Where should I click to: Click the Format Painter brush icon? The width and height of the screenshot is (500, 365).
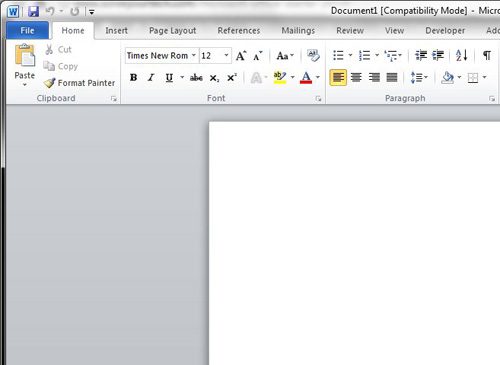(49, 83)
